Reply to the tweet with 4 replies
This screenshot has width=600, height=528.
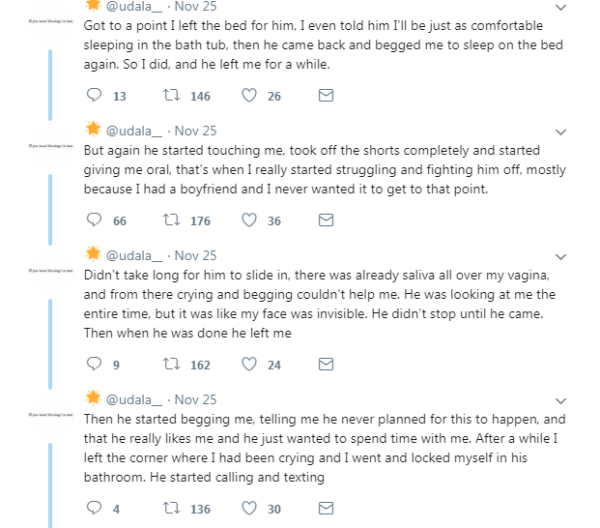click(x=94, y=508)
